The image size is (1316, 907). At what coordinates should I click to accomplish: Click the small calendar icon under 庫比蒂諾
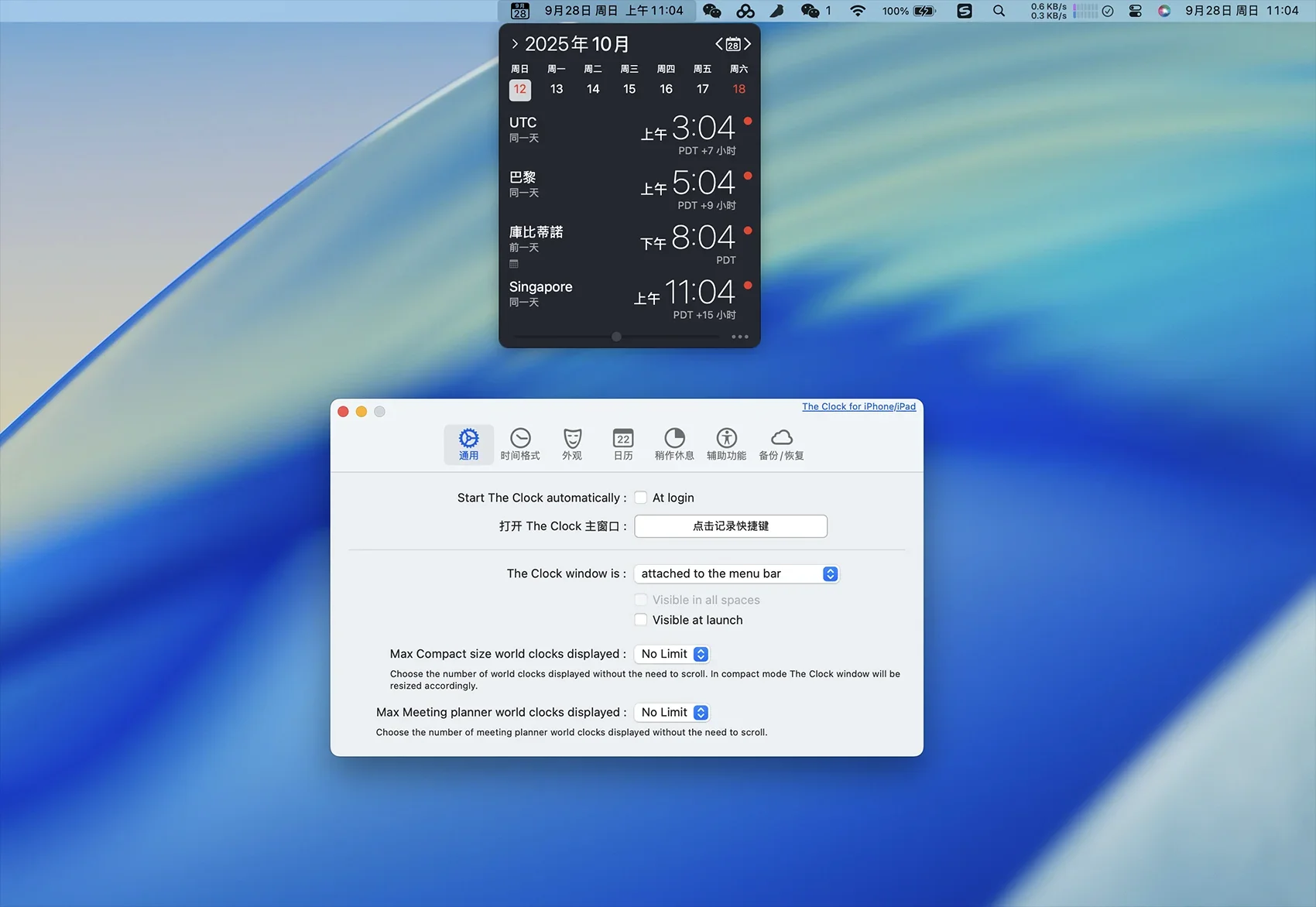[514, 264]
